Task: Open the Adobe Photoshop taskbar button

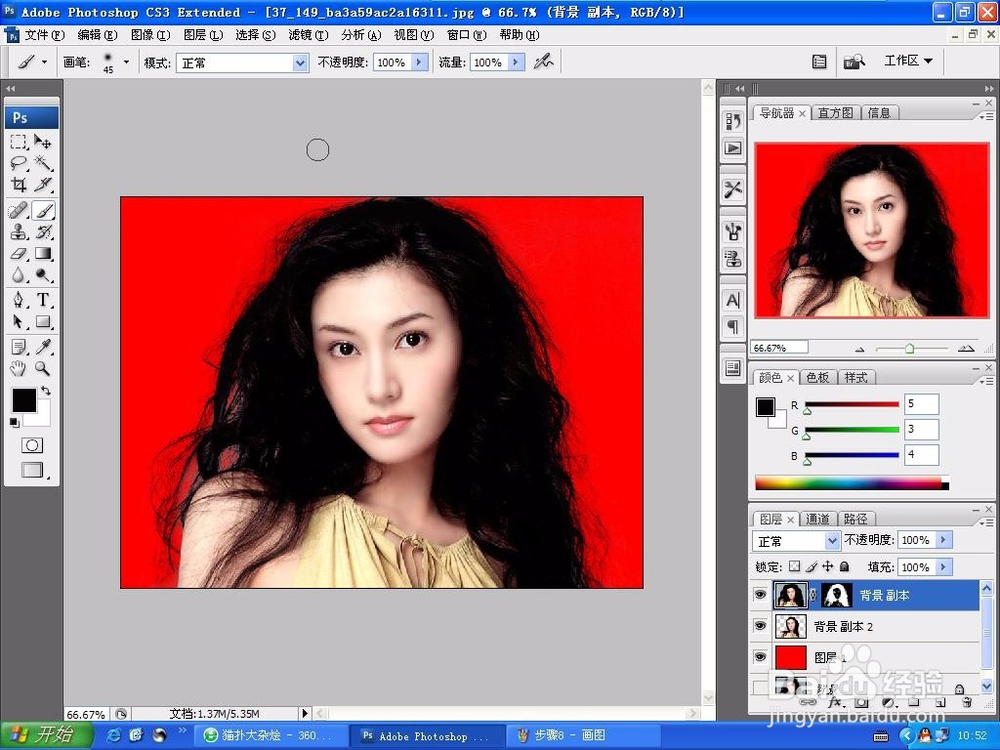Action: pyautogui.click(x=427, y=735)
